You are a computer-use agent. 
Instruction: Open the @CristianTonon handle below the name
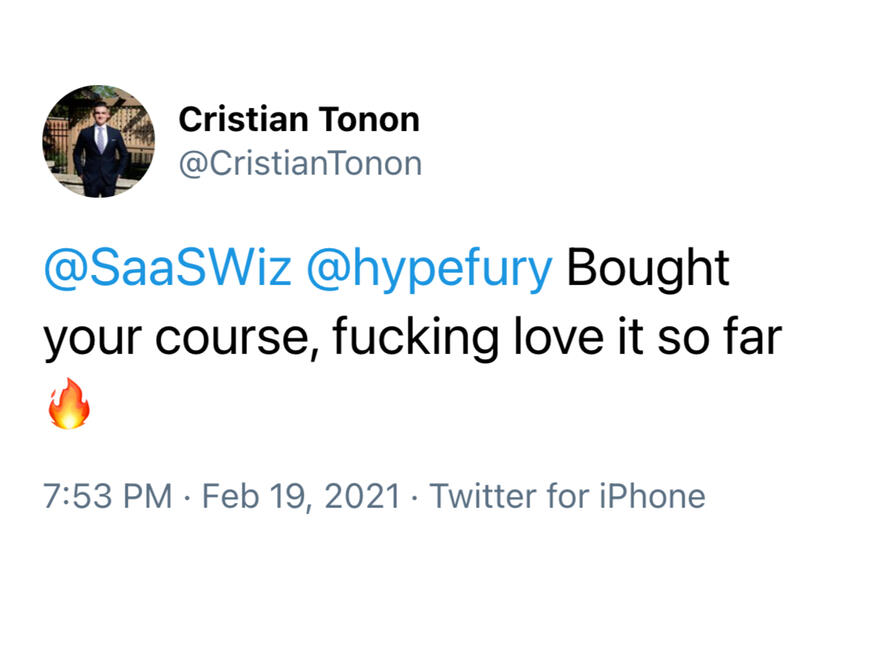pos(300,163)
